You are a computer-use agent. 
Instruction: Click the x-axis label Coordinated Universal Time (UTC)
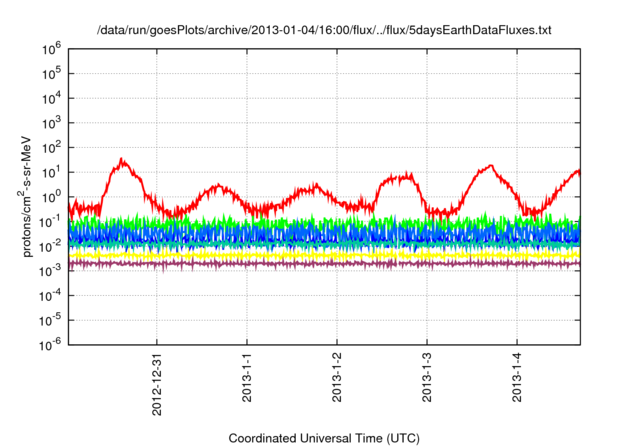[x=324, y=438]
